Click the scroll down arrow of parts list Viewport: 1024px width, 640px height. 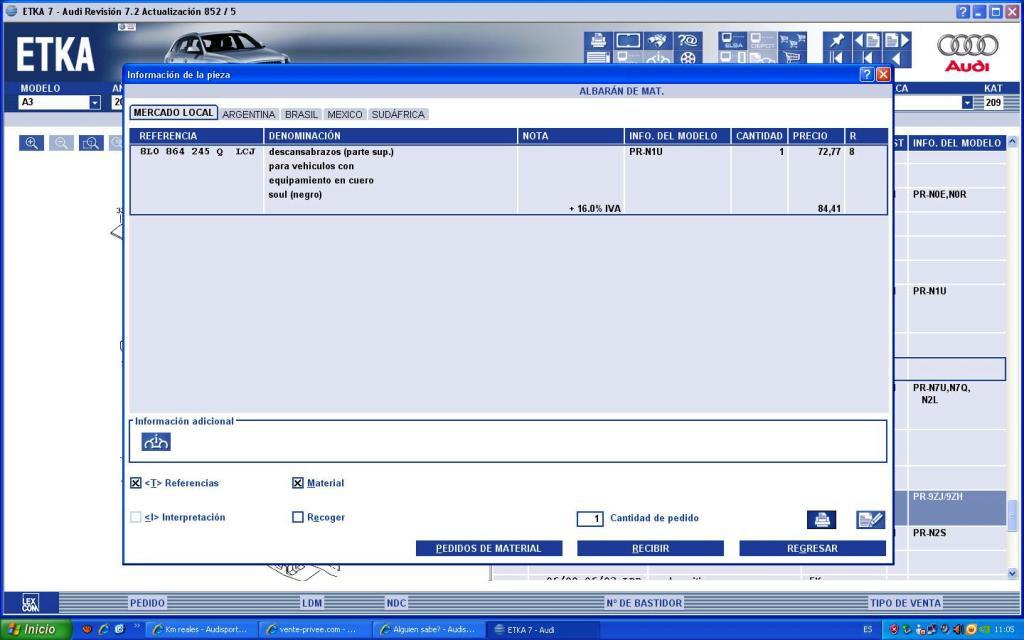(1012, 573)
